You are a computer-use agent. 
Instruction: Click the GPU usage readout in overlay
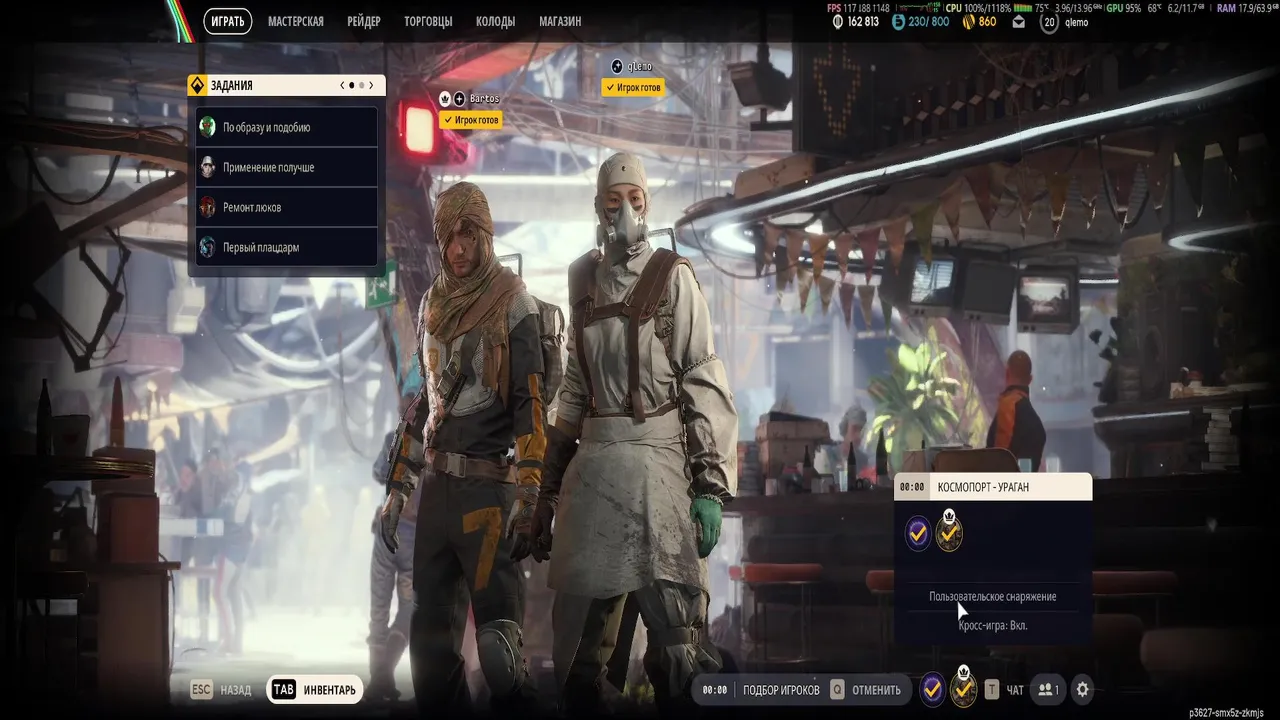coord(1124,7)
